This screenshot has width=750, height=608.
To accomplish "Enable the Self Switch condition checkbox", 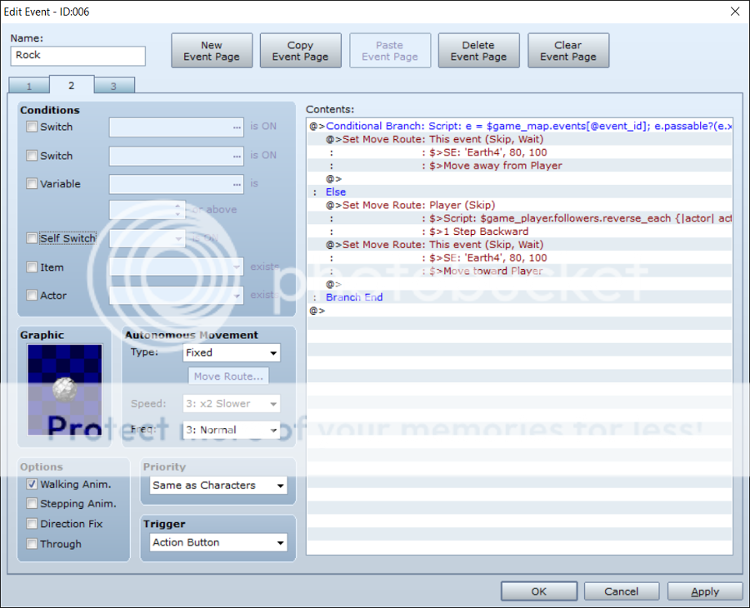I will [x=33, y=239].
